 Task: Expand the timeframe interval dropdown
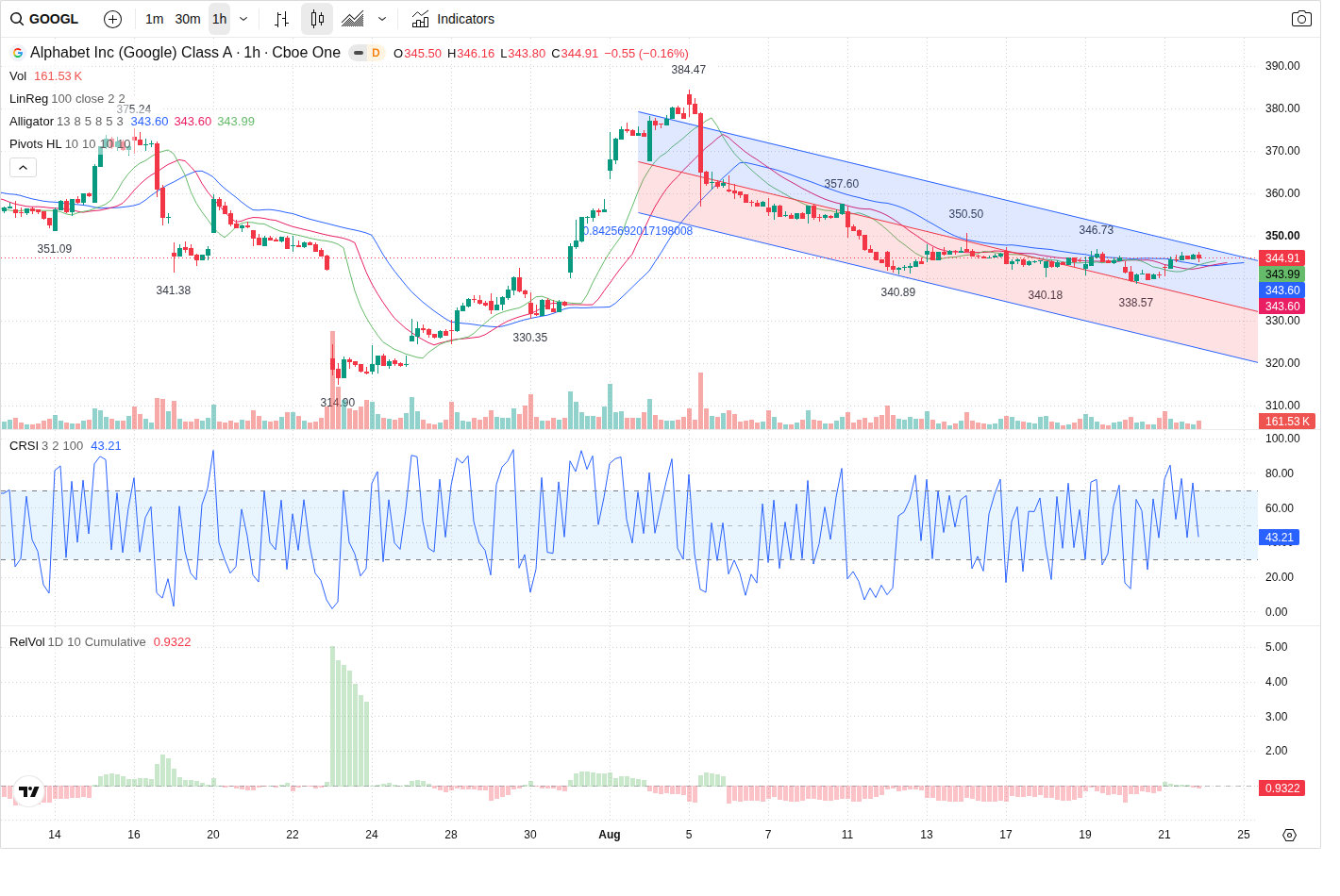(x=243, y=19)
